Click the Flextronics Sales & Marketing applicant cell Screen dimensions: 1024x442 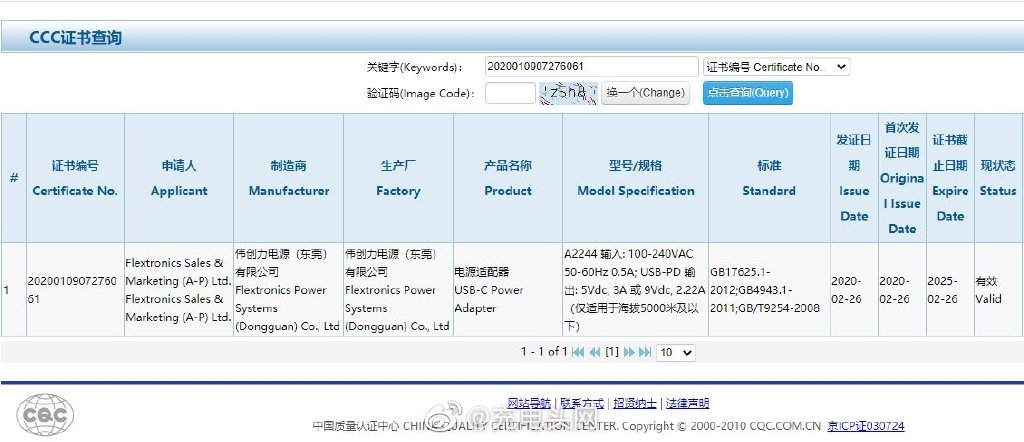click(x=179, y=290)
